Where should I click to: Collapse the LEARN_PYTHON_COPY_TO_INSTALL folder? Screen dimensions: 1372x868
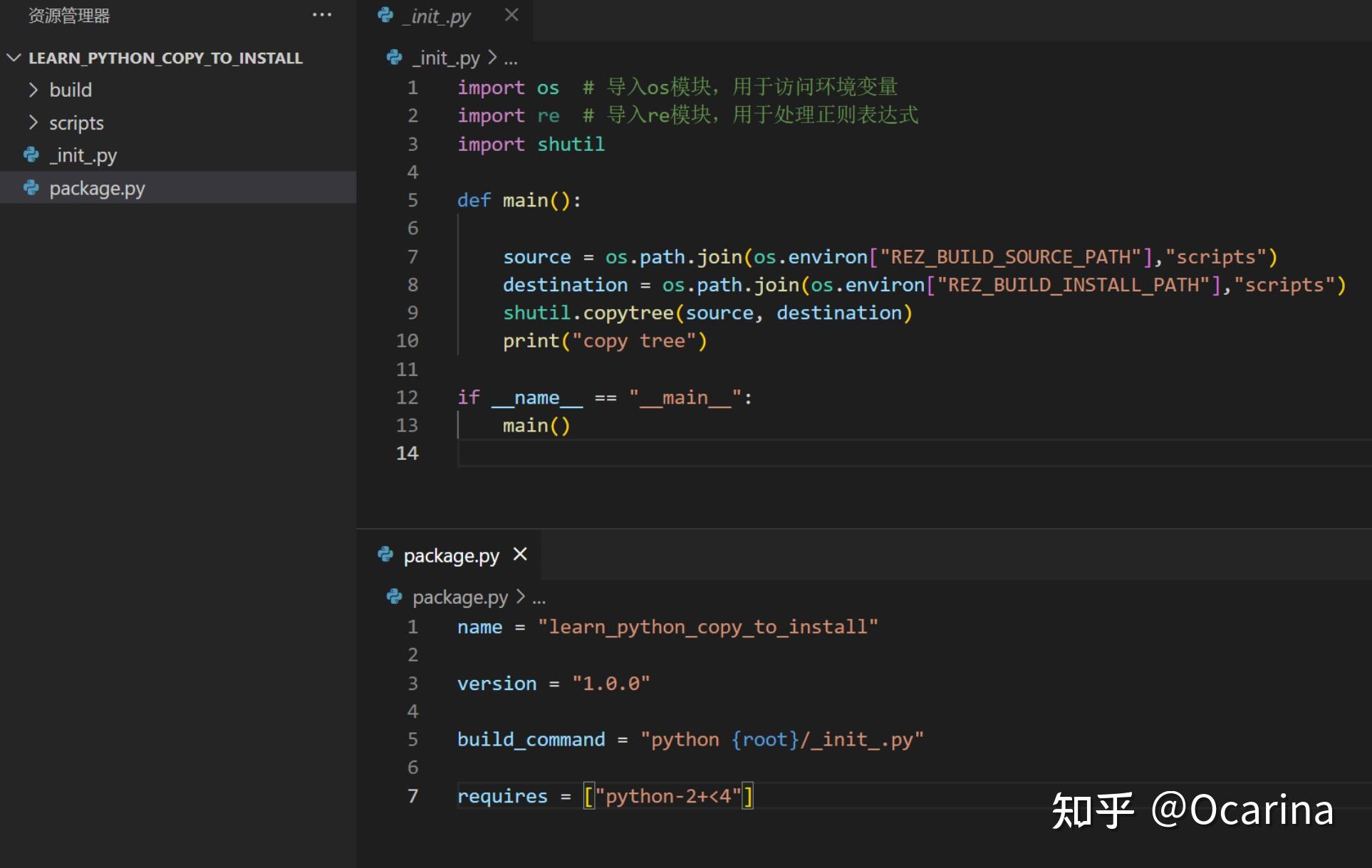[x=13, y=58]
